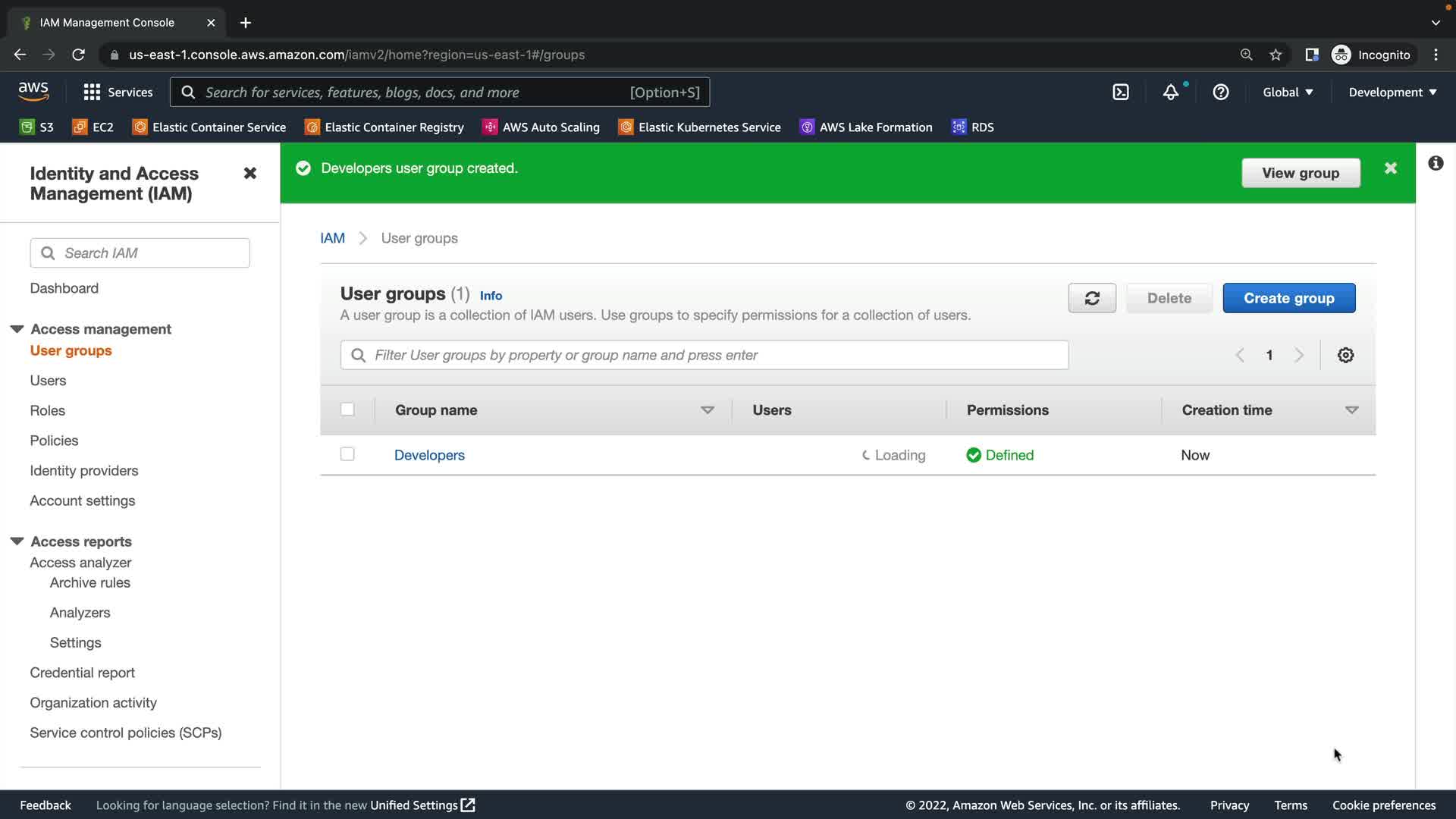Go to Roles in sidebar
1456x819 pixels.
(47, 410)
